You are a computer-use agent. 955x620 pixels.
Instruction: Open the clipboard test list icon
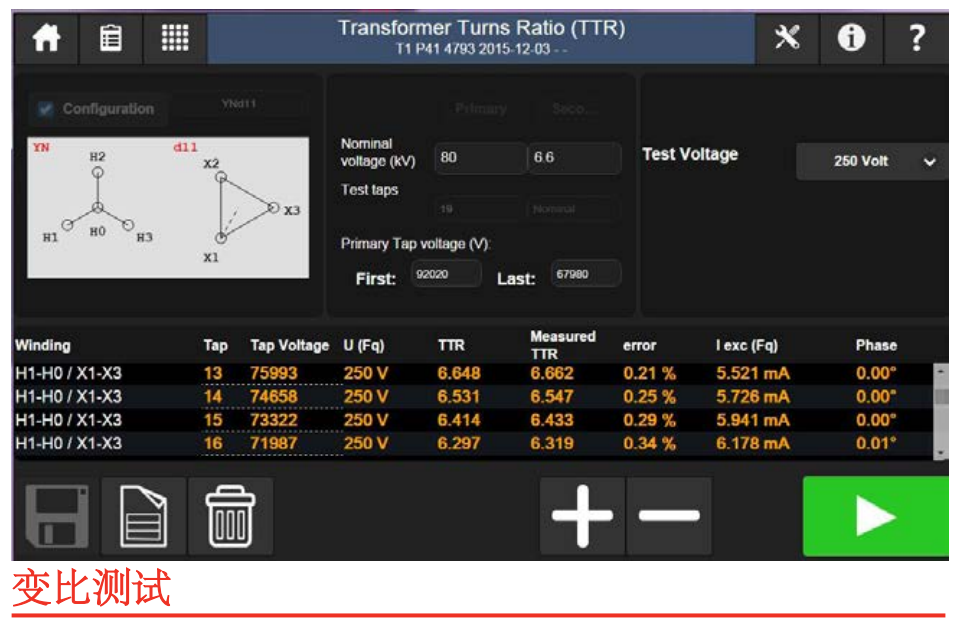click(x=111, y=38)
